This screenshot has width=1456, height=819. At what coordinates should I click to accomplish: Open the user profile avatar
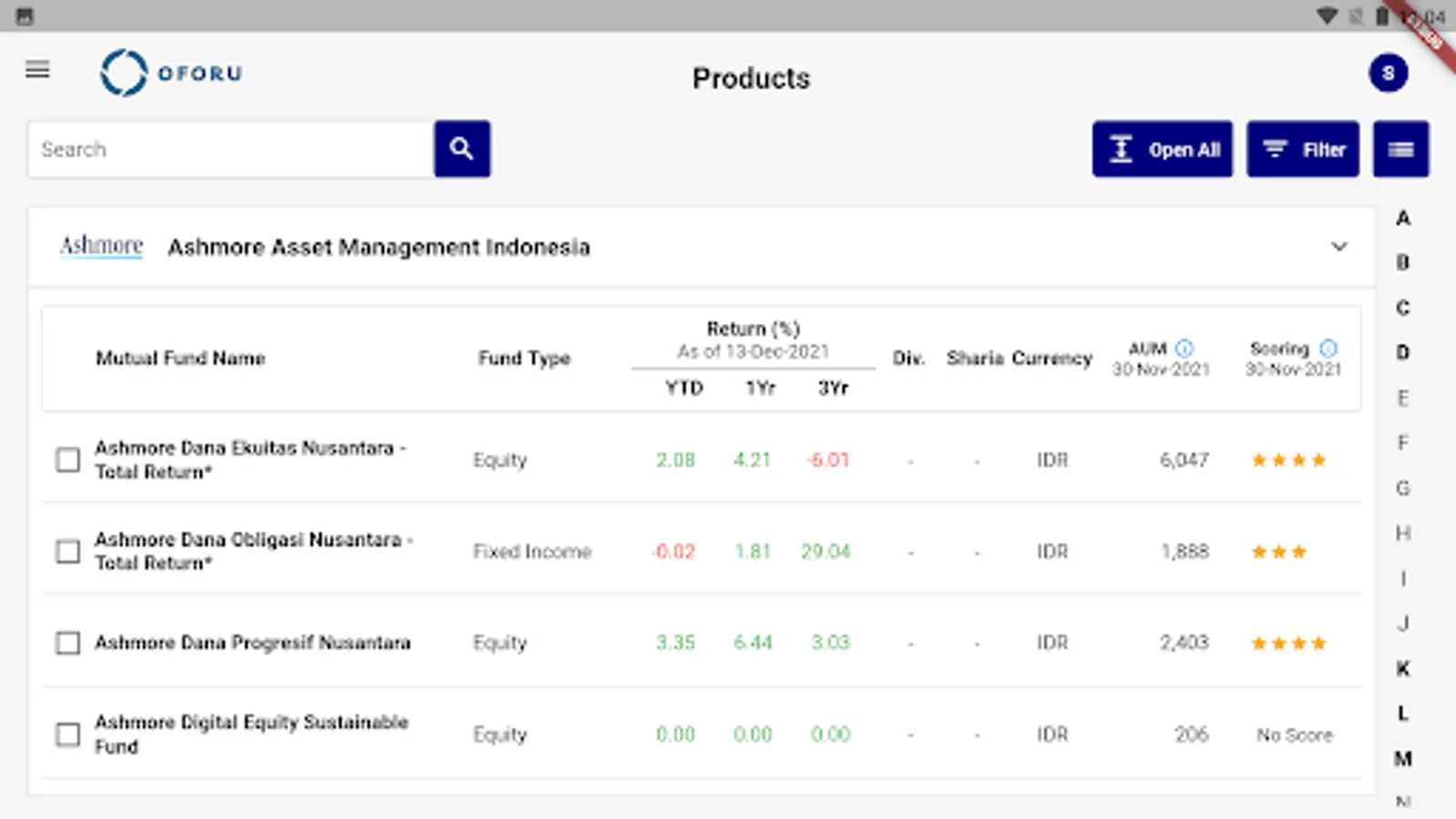tap(1388, 73)
